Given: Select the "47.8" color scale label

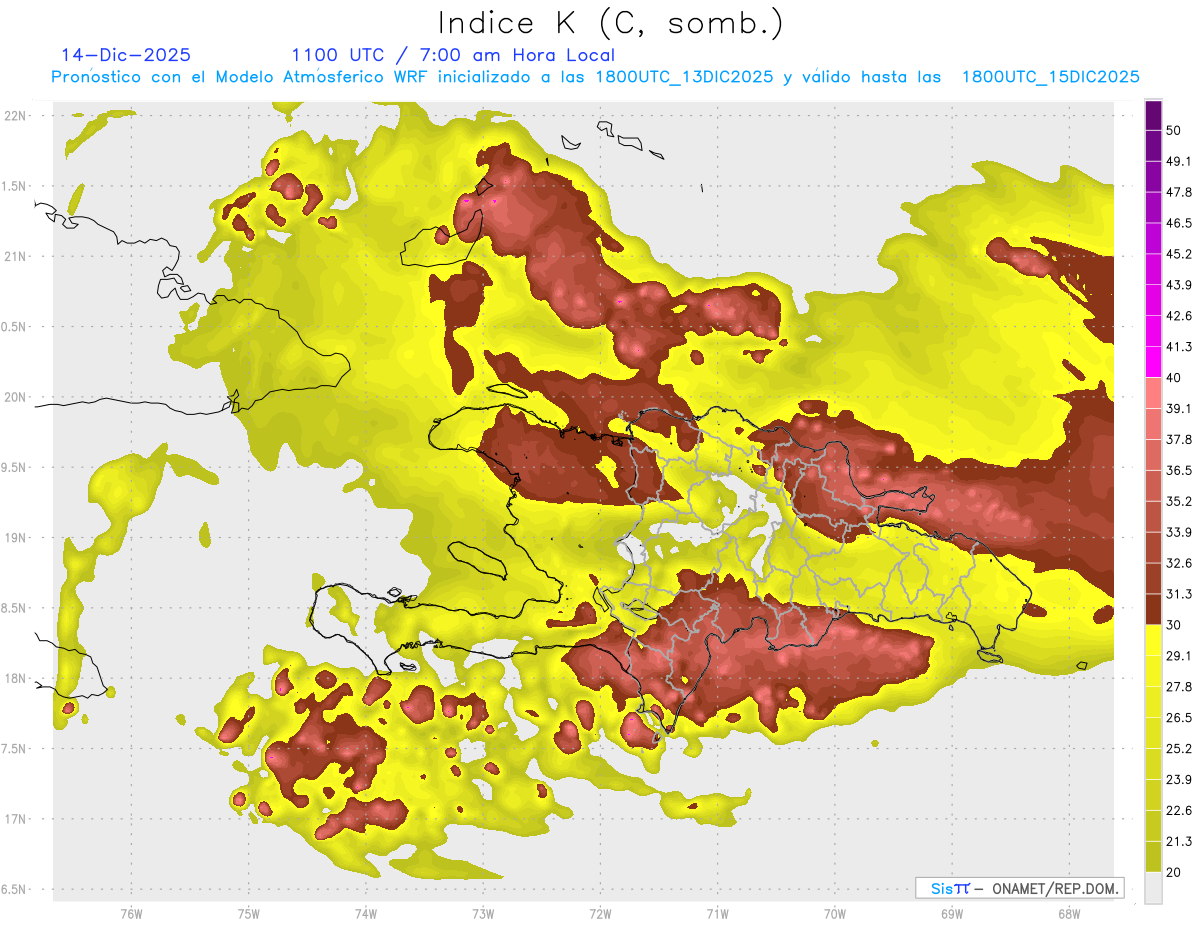Looking at the screenshot, I should [1179, 193].
